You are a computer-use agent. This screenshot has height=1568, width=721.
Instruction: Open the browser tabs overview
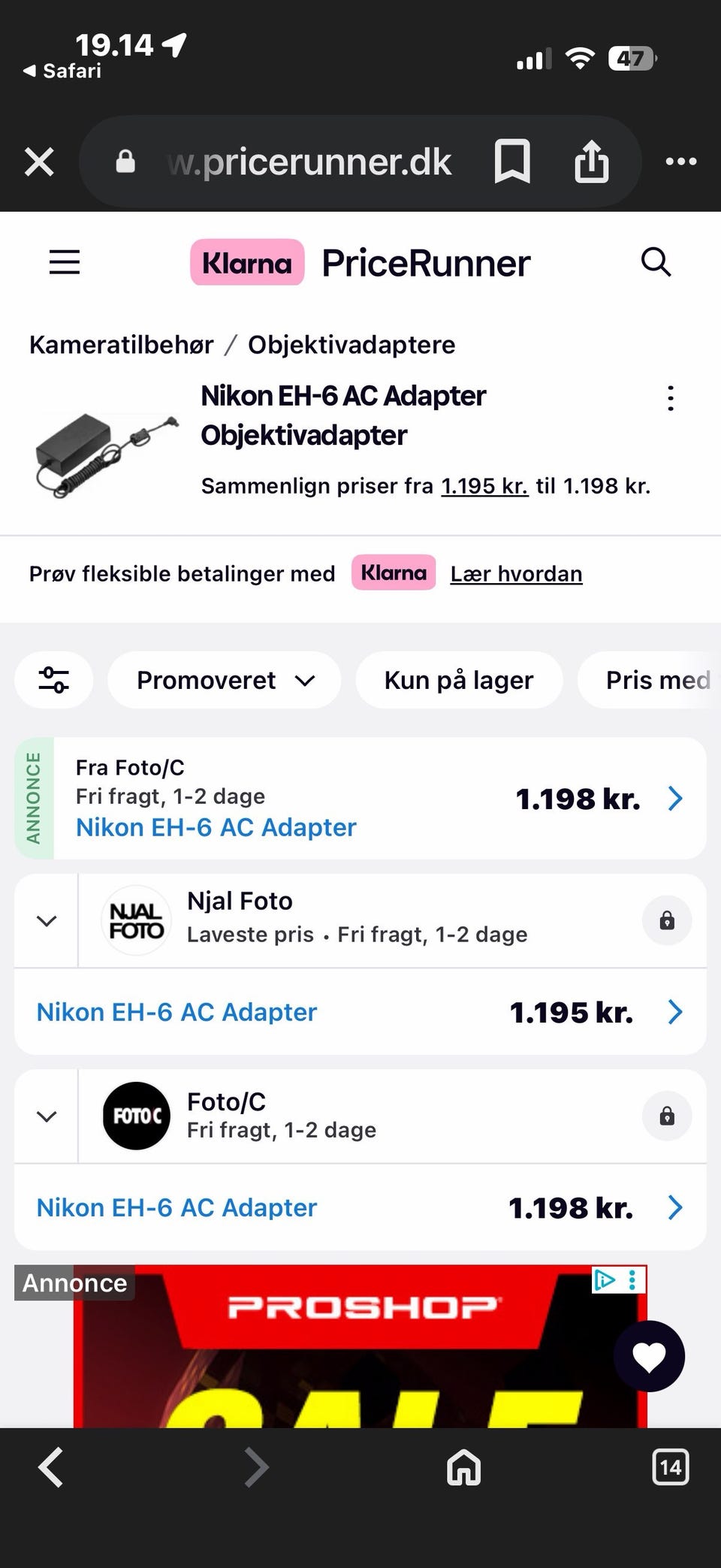click(x=670, y=1467)
